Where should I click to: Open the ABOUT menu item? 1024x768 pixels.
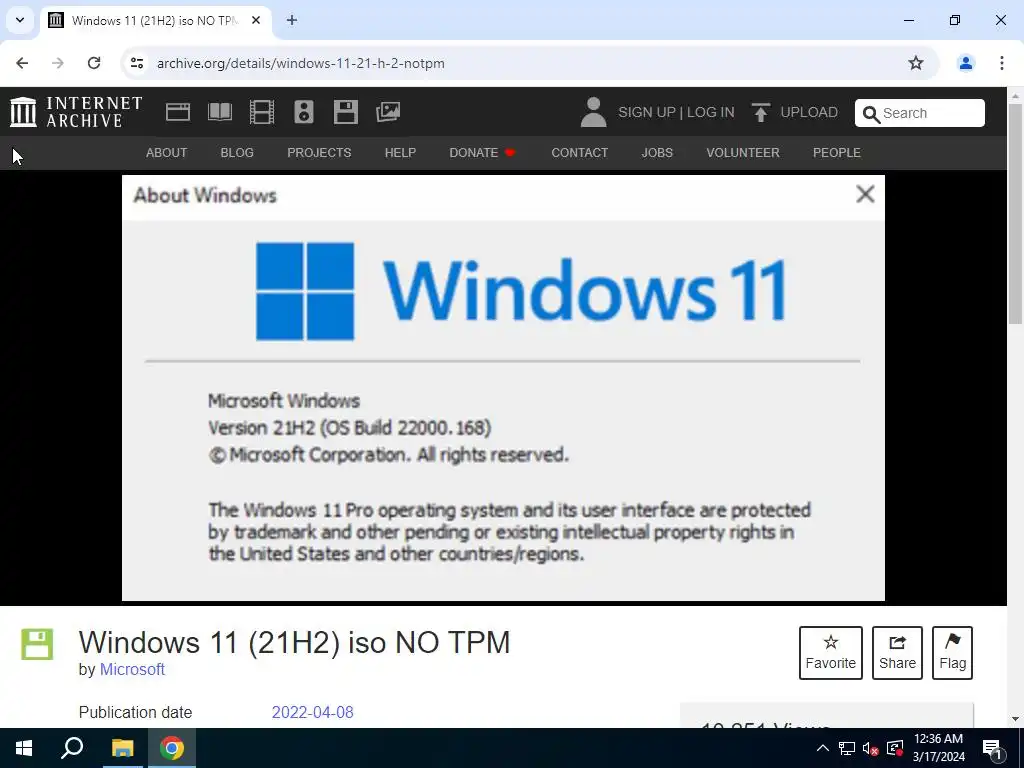coord(167,153)
